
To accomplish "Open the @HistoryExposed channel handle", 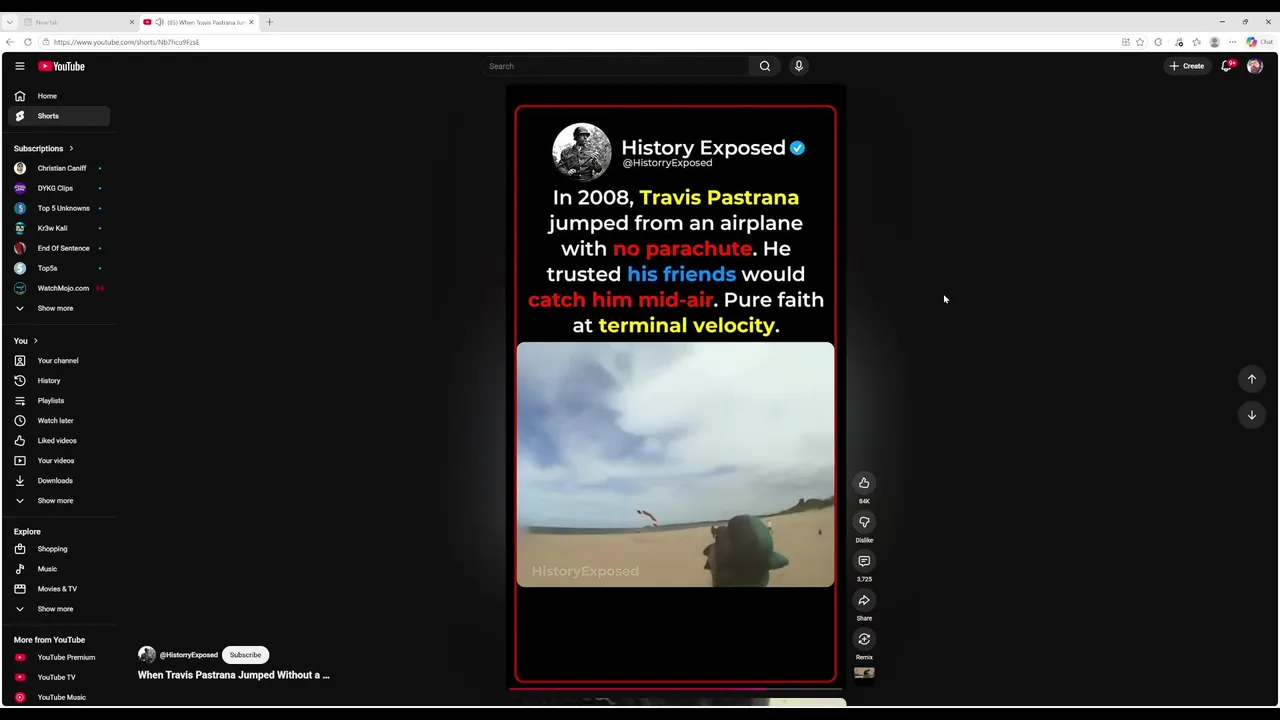I will click(188, 655).
